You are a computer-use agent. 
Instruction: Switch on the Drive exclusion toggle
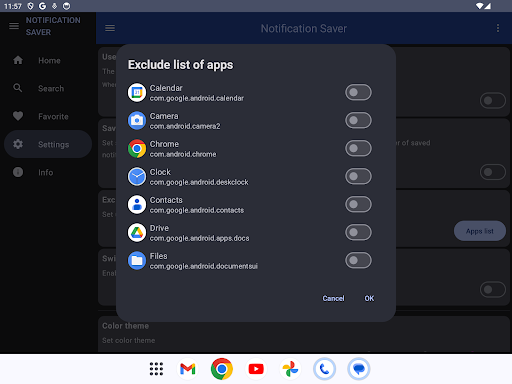tap(358, 232)
